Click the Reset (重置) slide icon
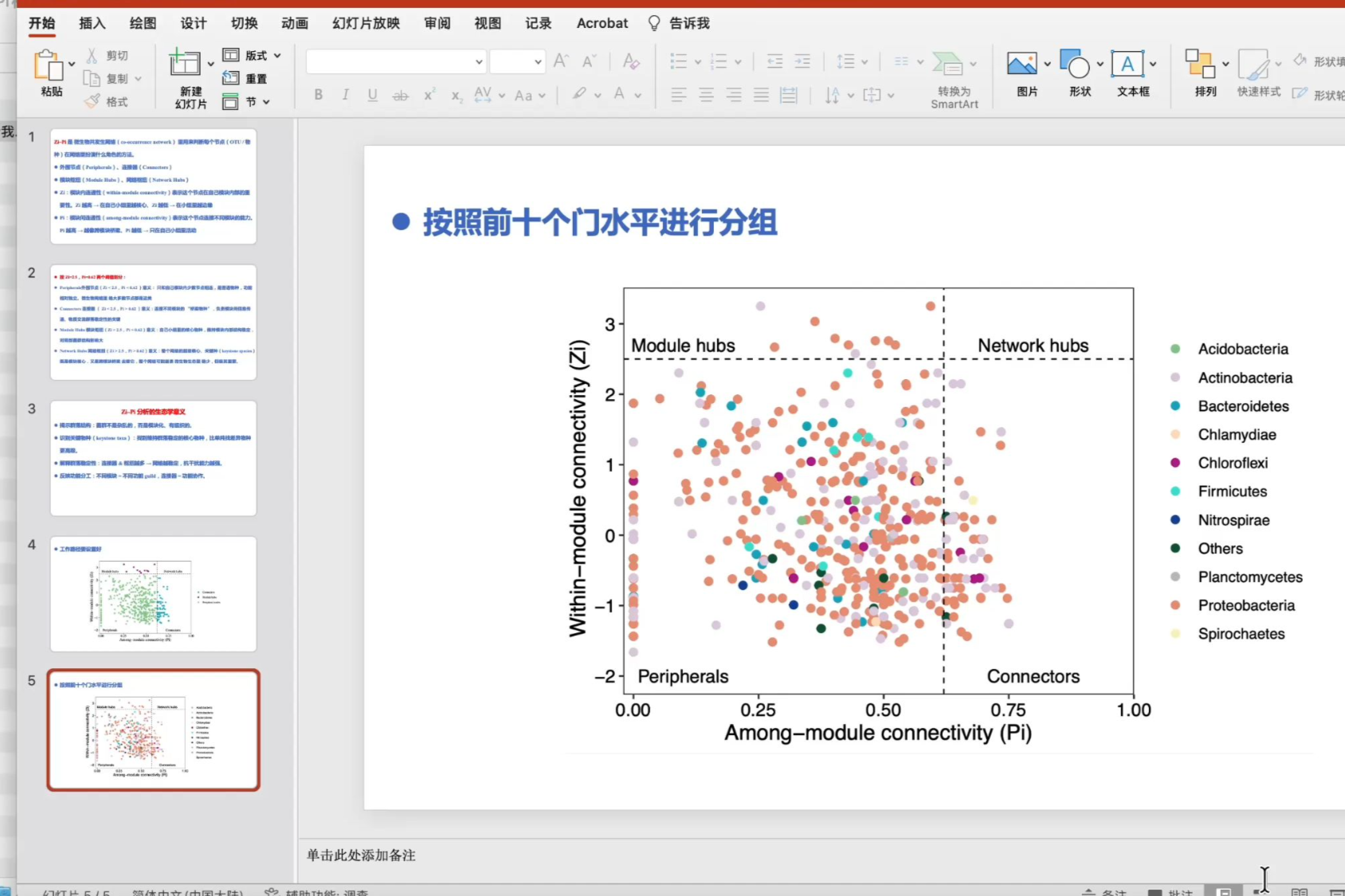The image size is (1345, 896). (x=231, y=78)
